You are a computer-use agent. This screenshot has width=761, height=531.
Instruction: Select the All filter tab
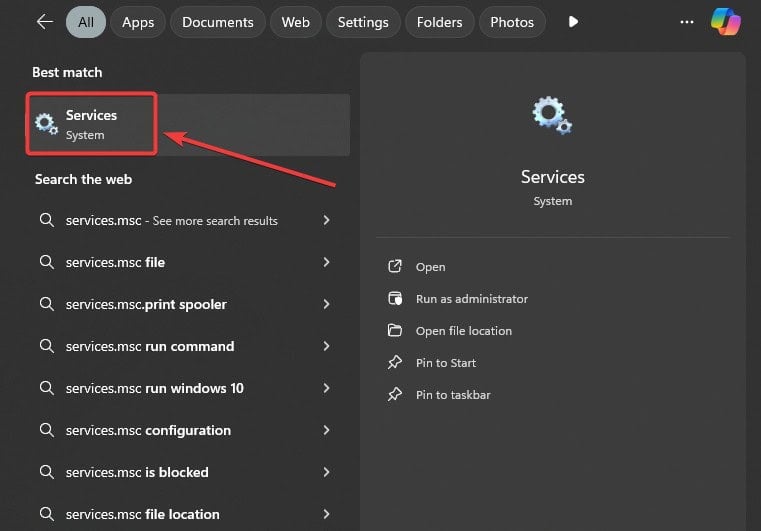click(86, 22)
